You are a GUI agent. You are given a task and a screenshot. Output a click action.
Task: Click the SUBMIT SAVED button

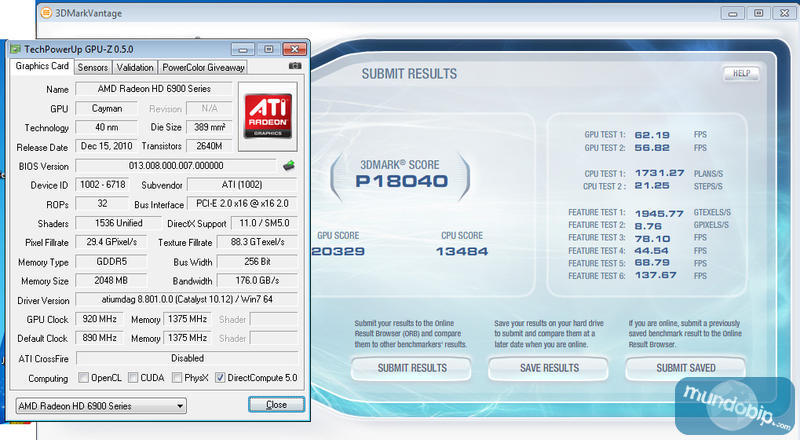tap(686, 368)
